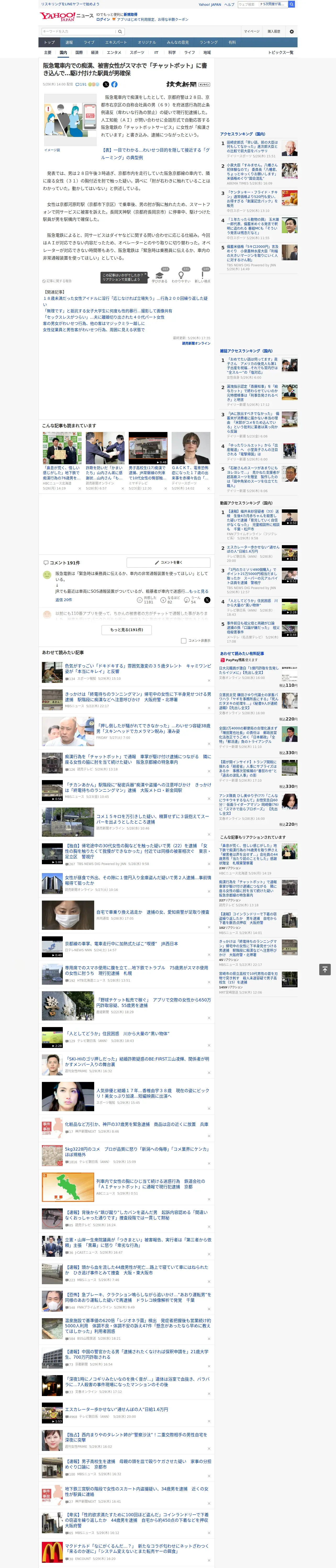Click the わかりやすい lightbulb reaction

181,276
